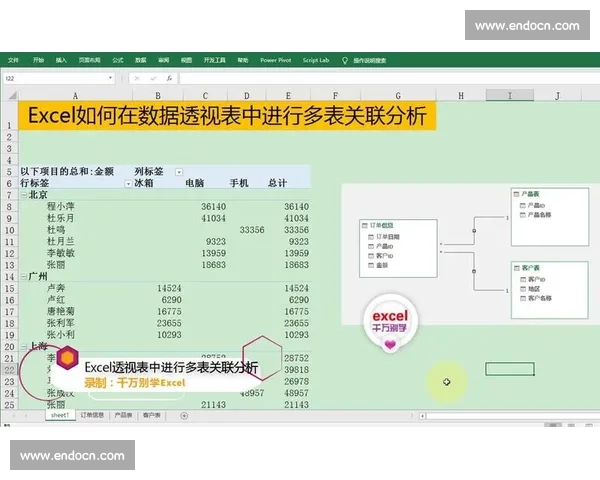
Task: Click the 订单信息 table icon in diagram
Action: (x=365, y=225)
